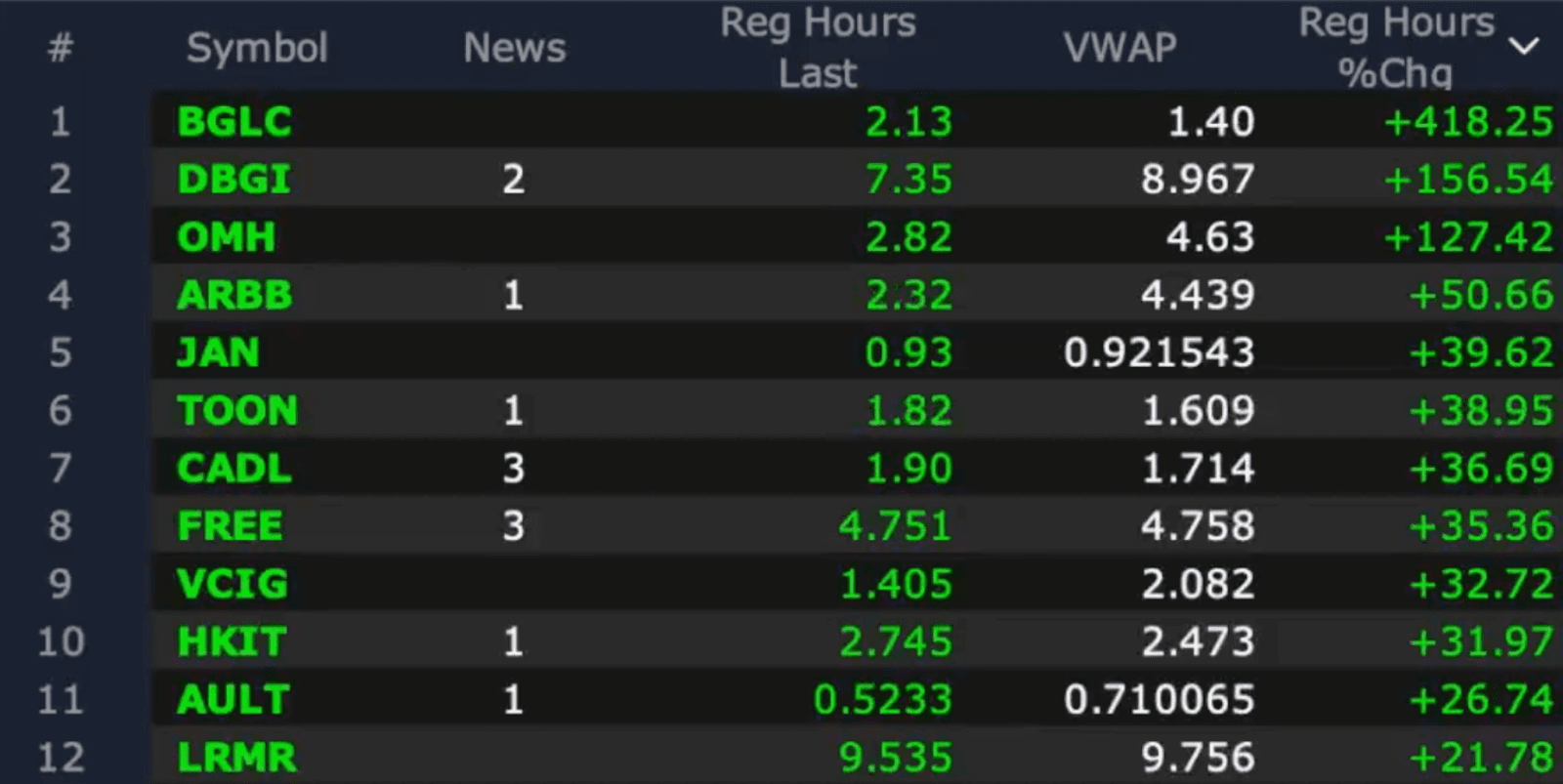Screen dimensions: 1563x784
Task: Open sort dropdown on Reg Hours %Chg column
Action: point(1524,46)
